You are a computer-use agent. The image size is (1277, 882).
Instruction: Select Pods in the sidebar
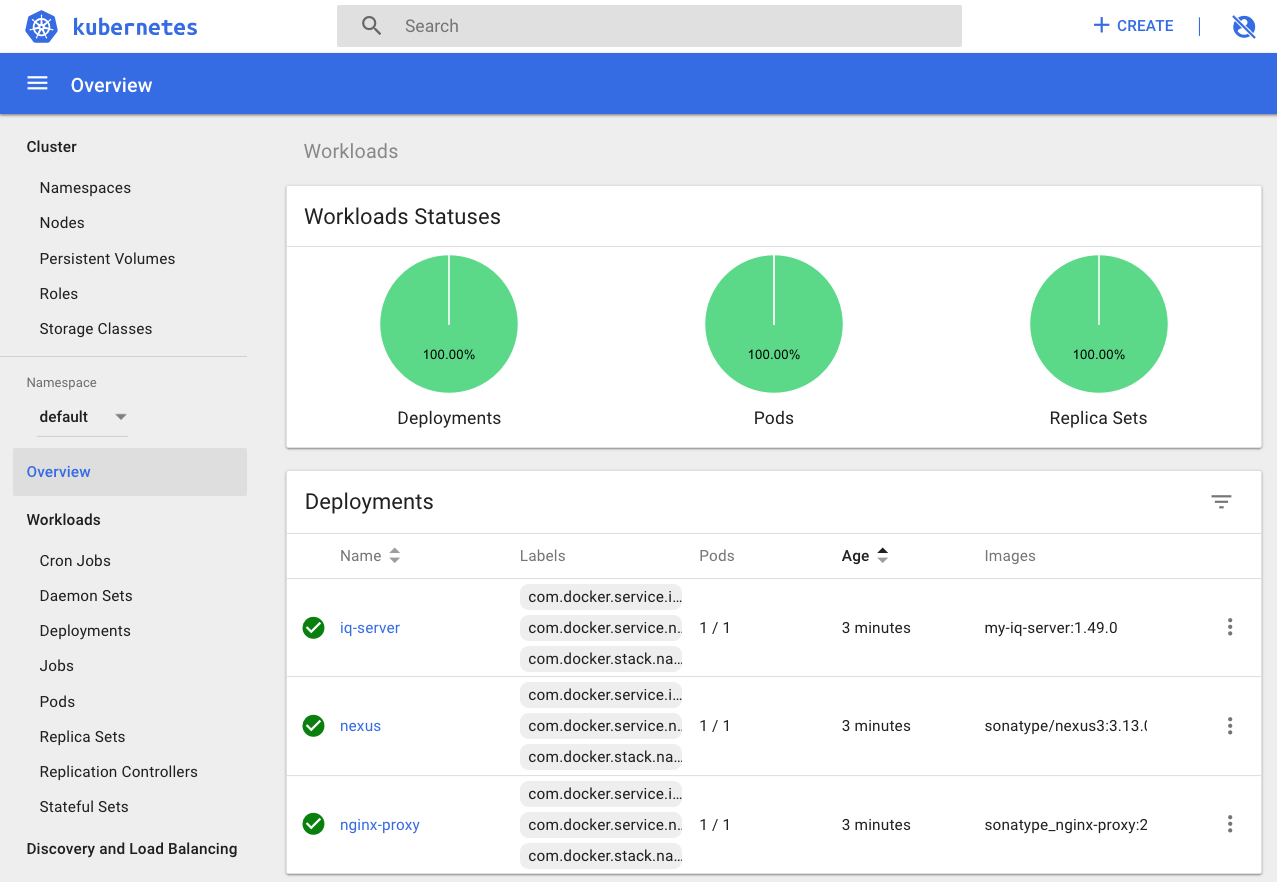tap(57, 702)
